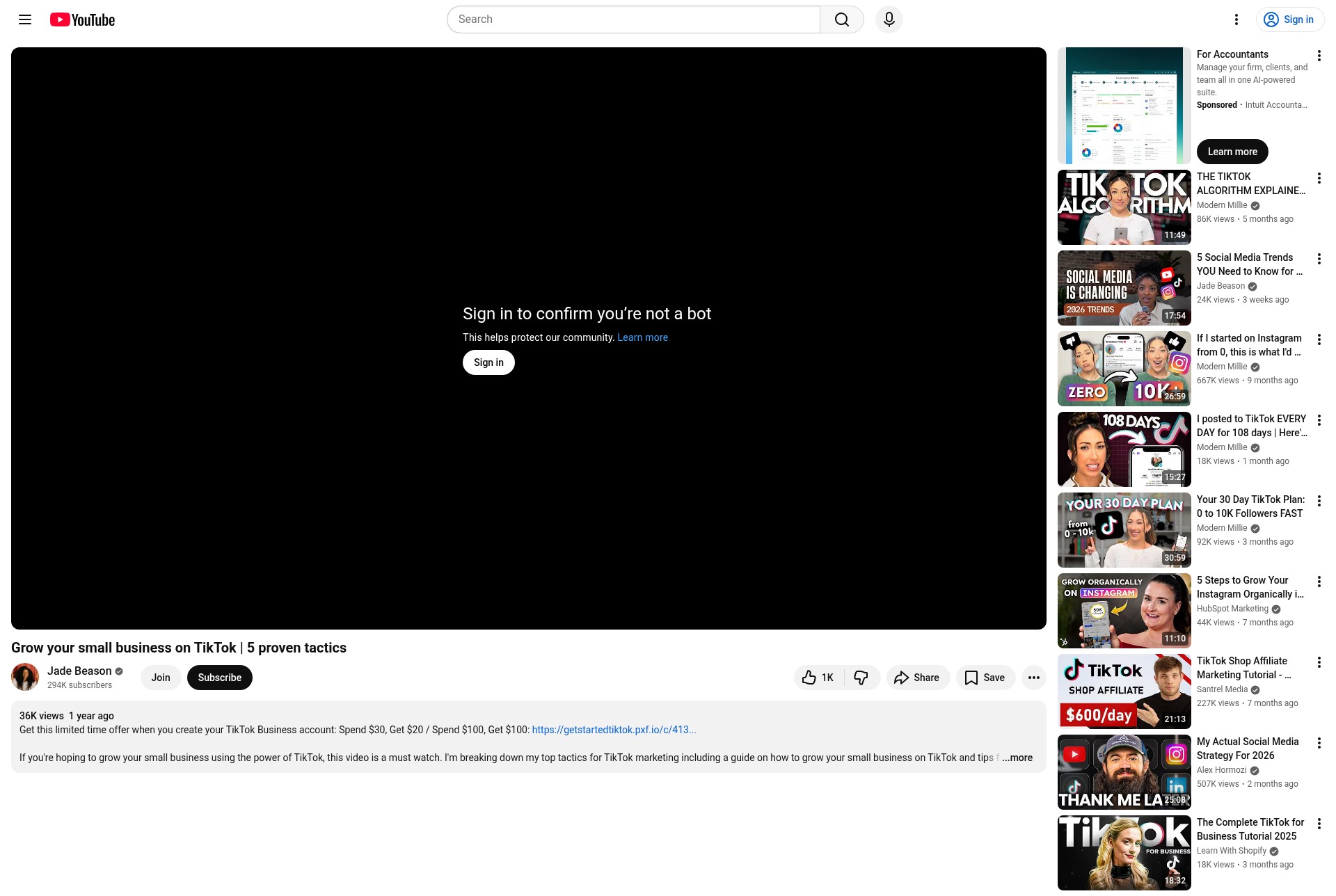
Task: Click Sign in button in video player
Action: point(488,362)
